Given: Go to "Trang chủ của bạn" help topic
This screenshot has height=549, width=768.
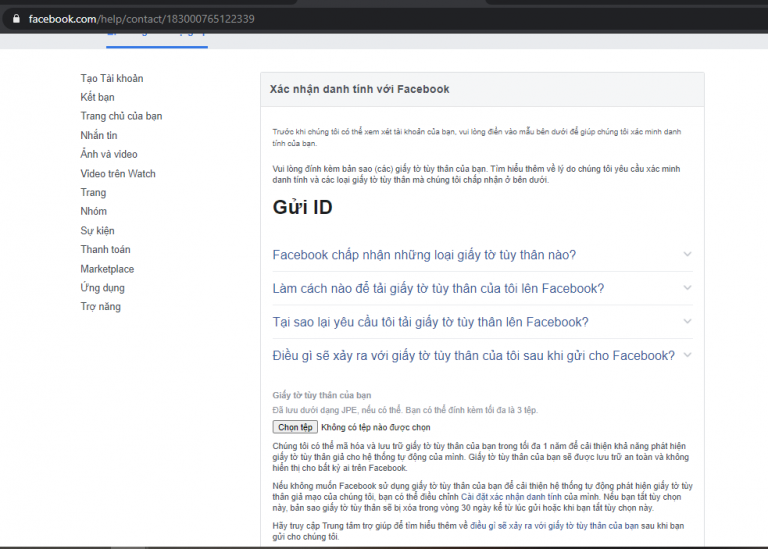Looking at the screenshot, I should point(121,116).
